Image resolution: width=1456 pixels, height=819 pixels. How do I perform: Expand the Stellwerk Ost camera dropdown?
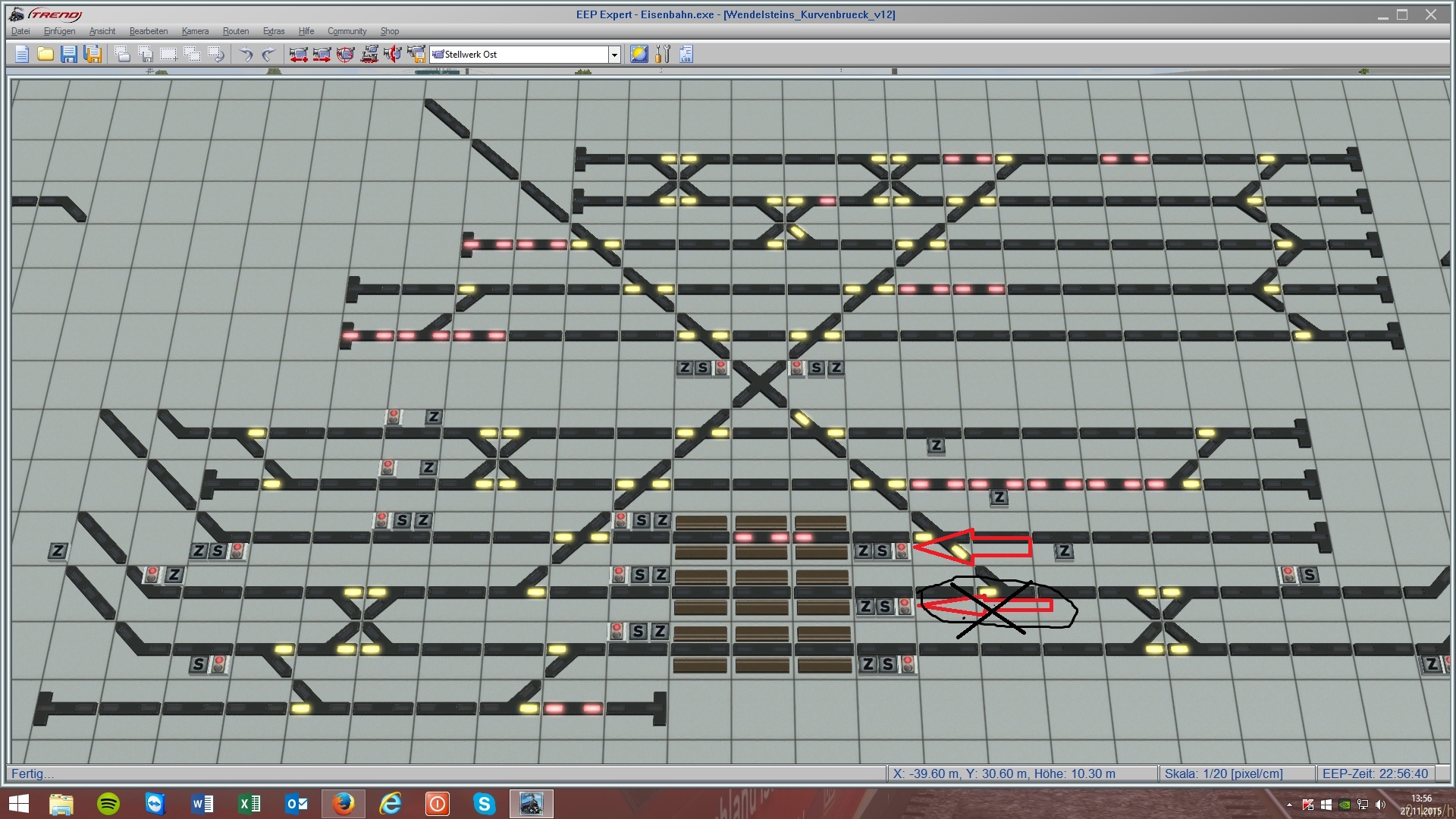pos(614,55)
